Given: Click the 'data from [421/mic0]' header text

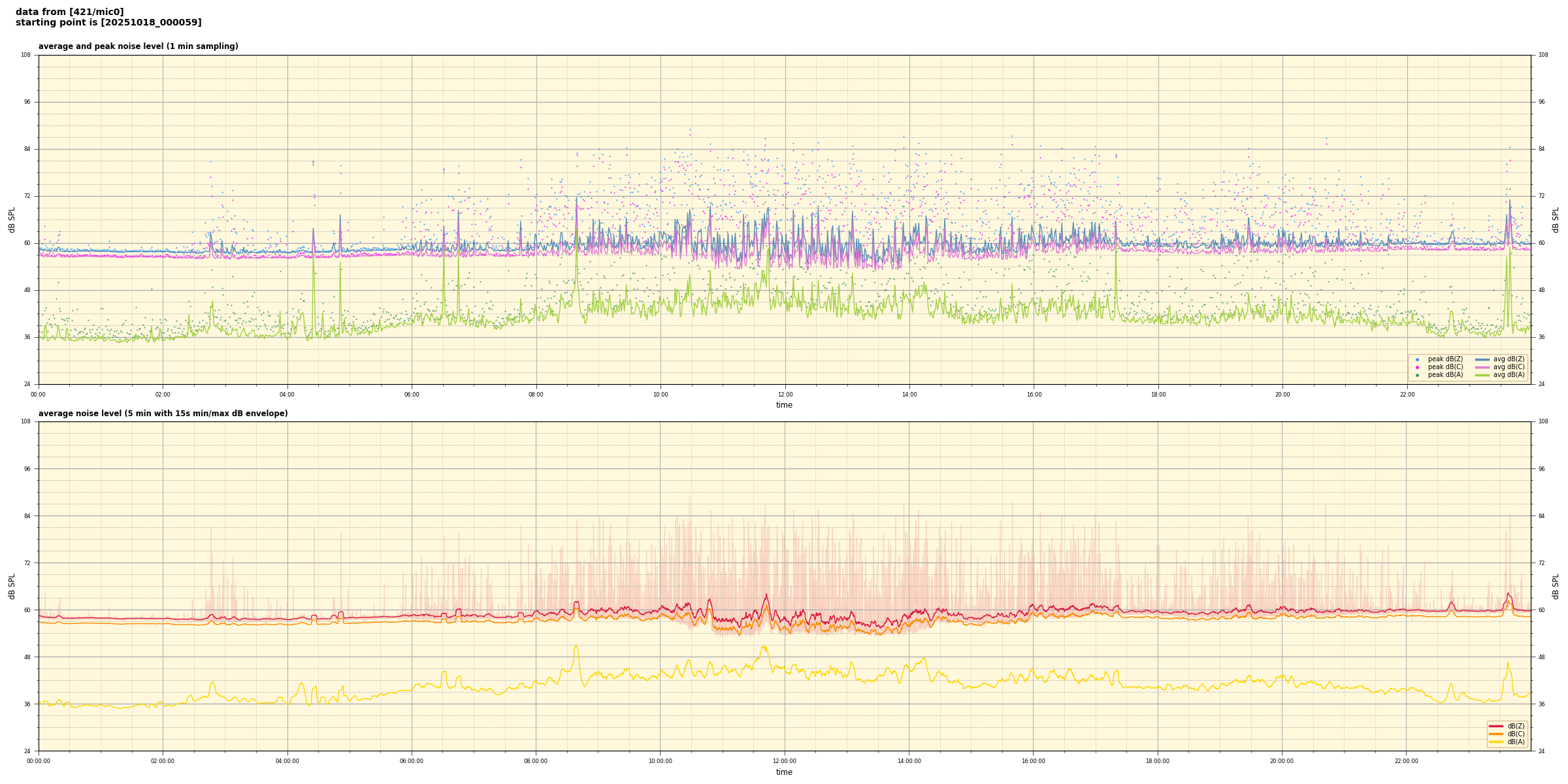Looking at the screenshot, I should 69,12.
